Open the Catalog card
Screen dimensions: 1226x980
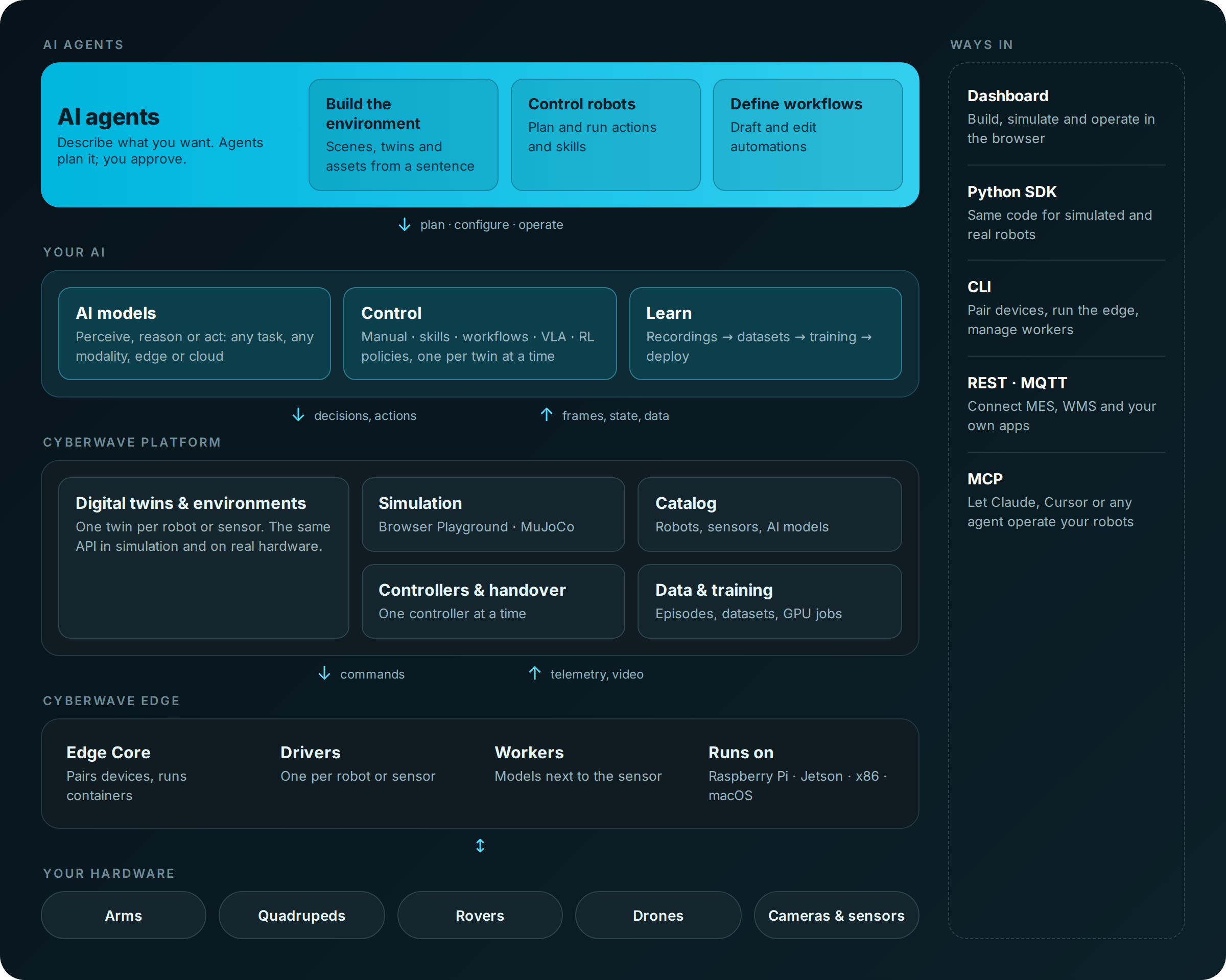(769, 514)
